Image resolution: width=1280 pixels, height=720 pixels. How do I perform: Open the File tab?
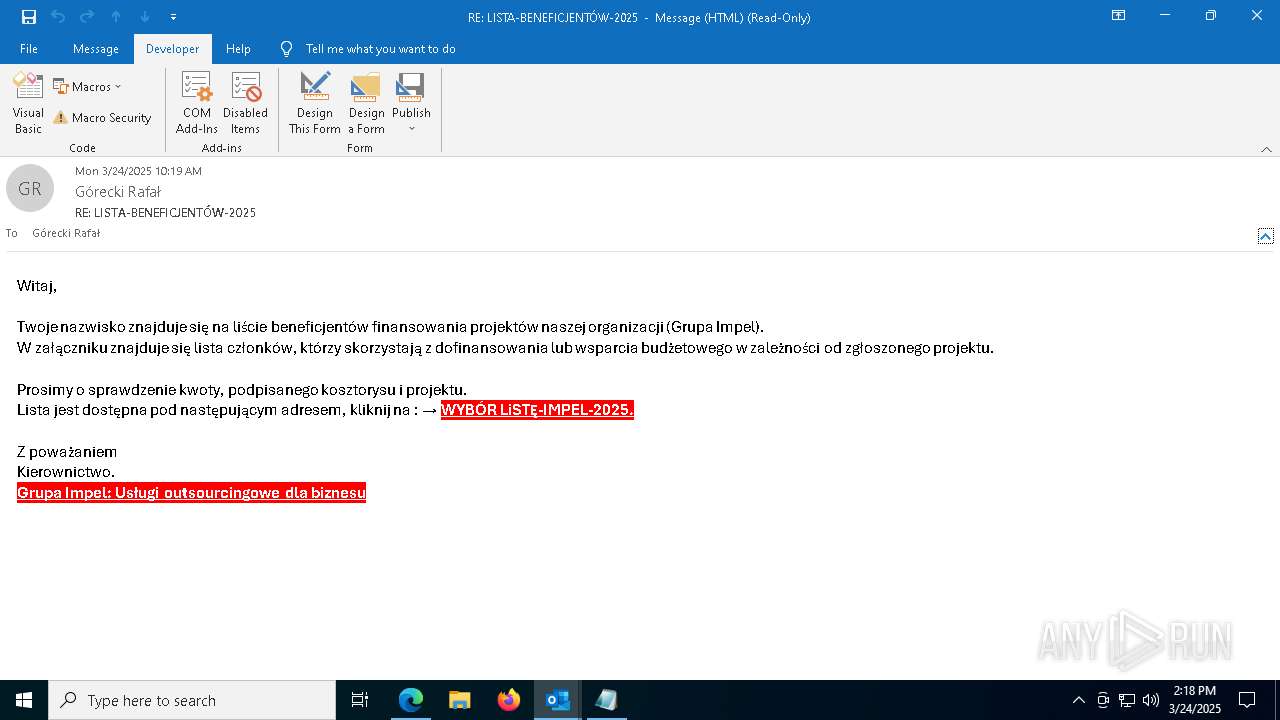click(x=29, y=49)
